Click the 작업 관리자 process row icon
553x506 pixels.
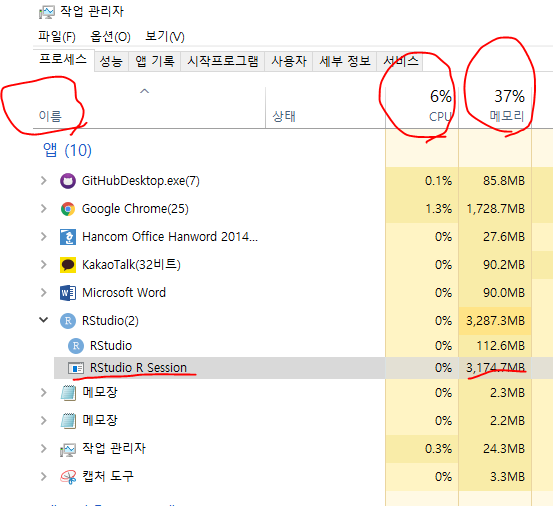coord(68,449)
